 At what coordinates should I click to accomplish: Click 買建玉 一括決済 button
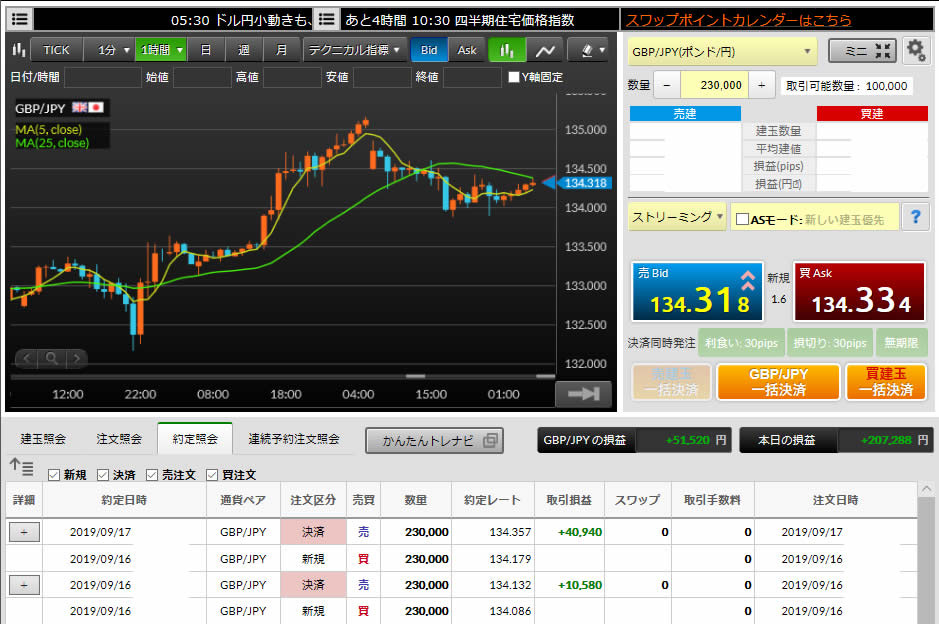click(x=886, y=382)
